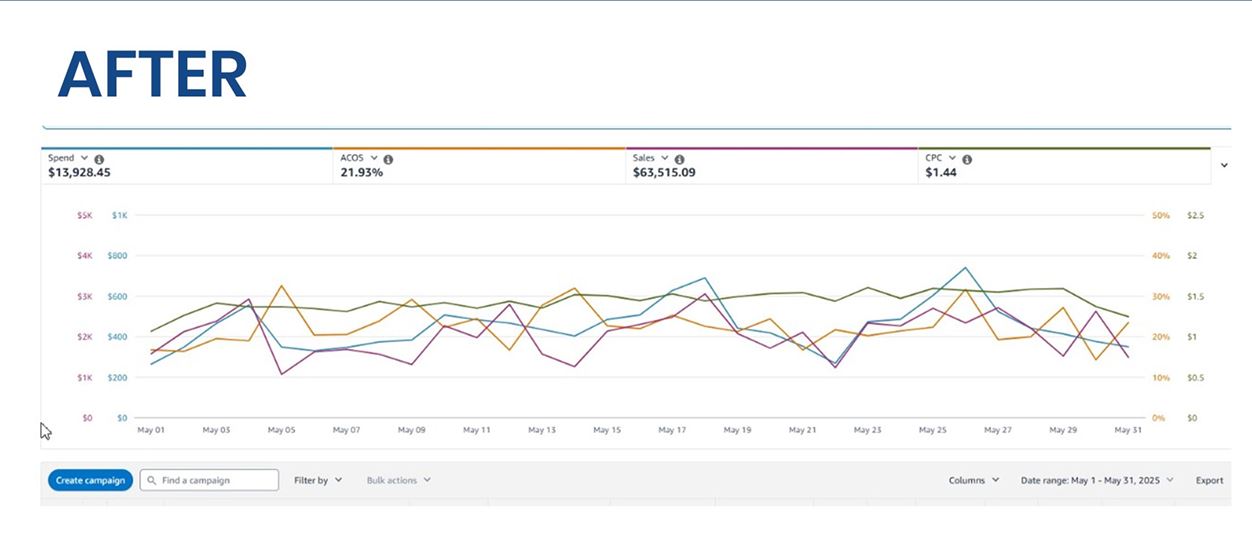This screenshot has height=553, width=1252.
Task: Expand the Filter by dropdown
Action: [318, 481]
